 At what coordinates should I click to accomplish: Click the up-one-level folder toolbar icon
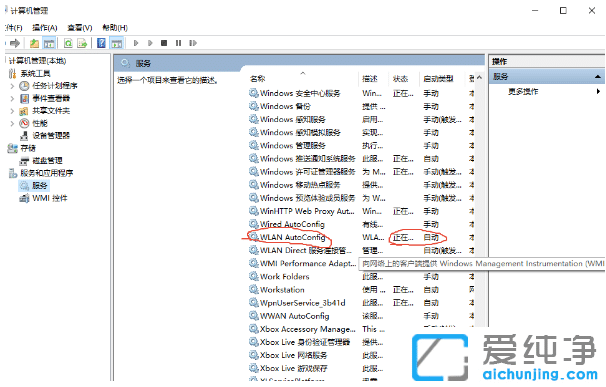click(x=34, y=43)
